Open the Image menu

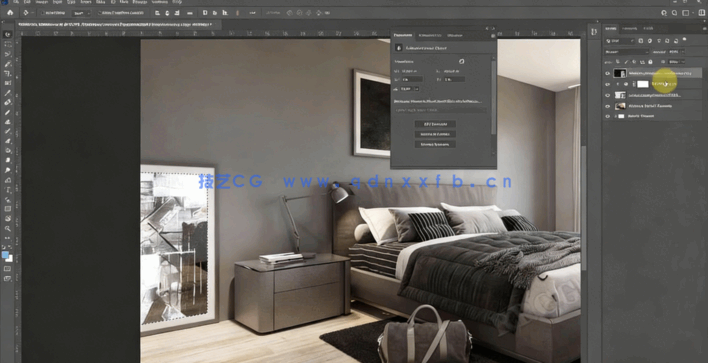click(42, 2)
